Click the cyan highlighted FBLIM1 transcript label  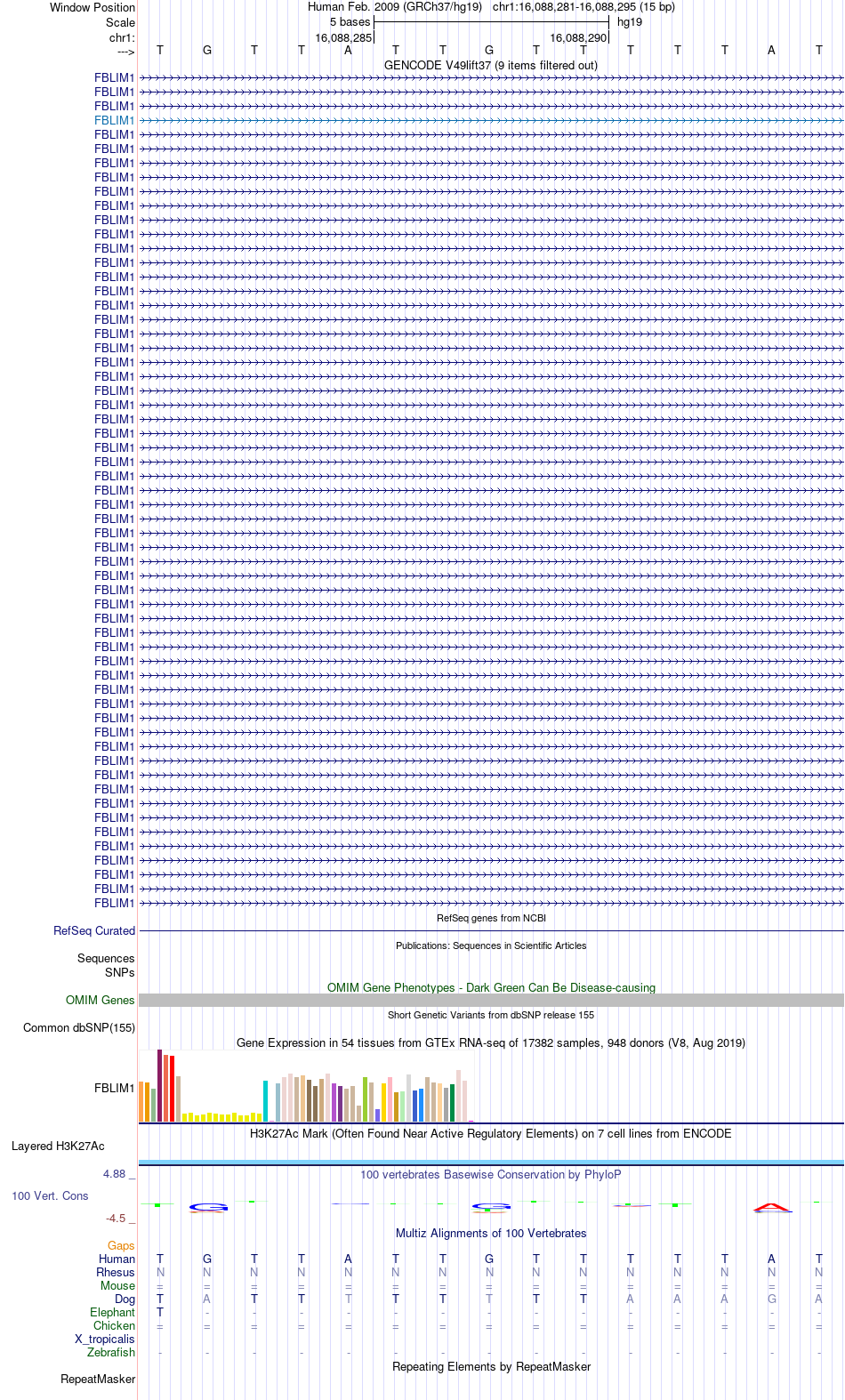(x=115, y=120)
